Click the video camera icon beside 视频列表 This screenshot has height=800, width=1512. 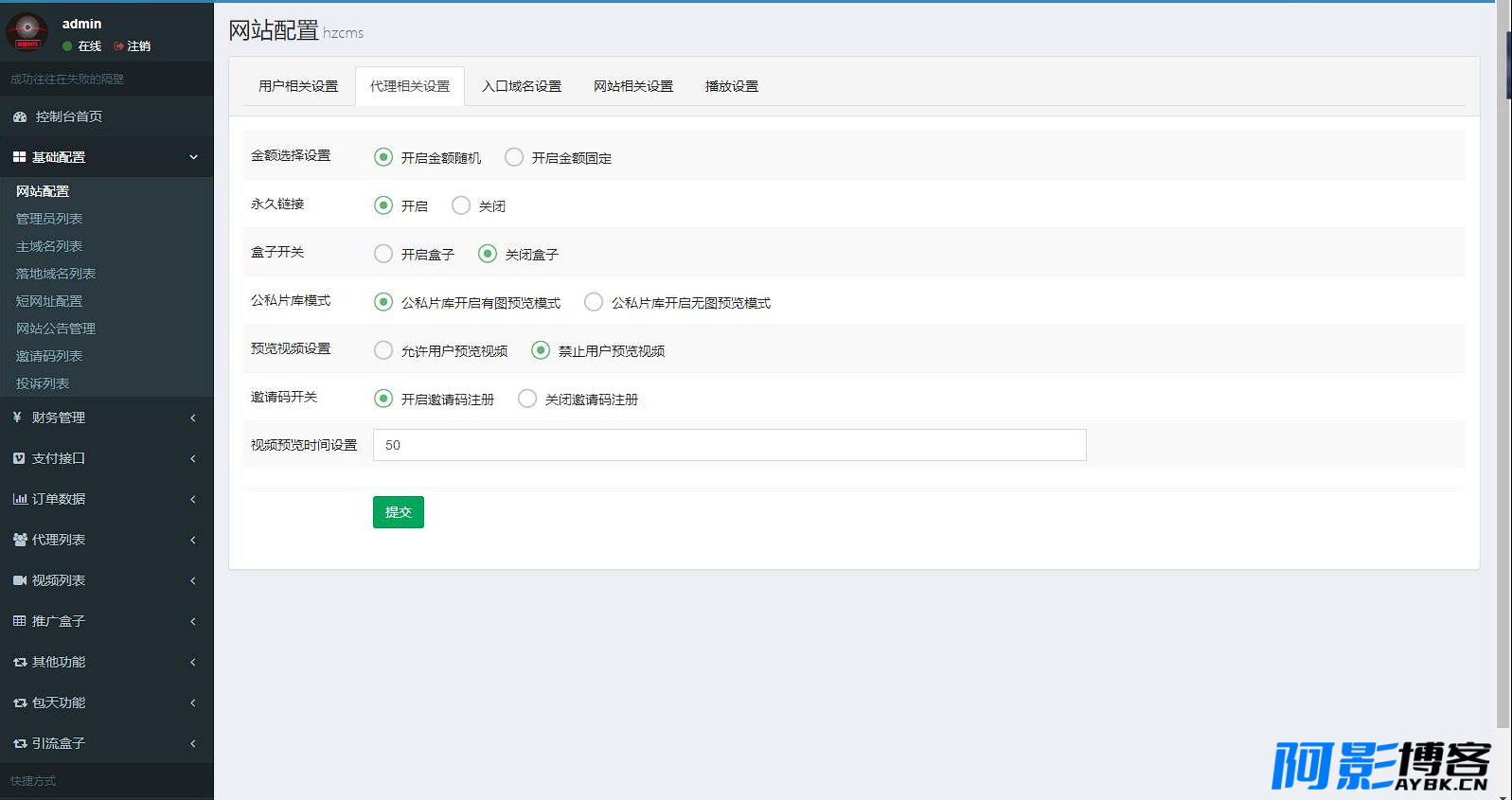pos(20,580)
